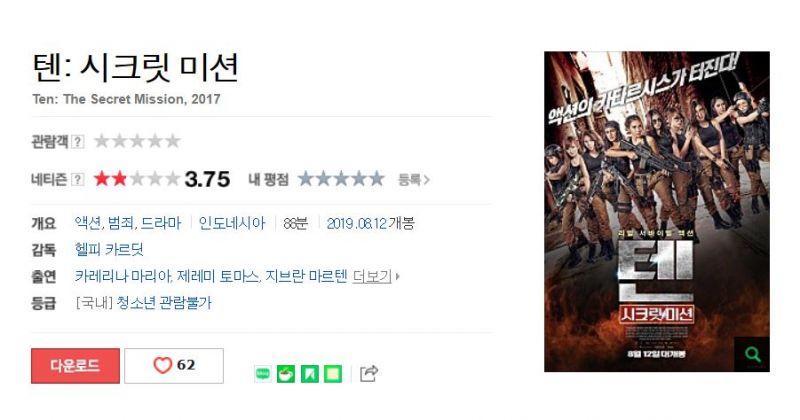
Task: Open director 헬피 카르딧 link
Action: pyautogui.click(x=109, y=250)
